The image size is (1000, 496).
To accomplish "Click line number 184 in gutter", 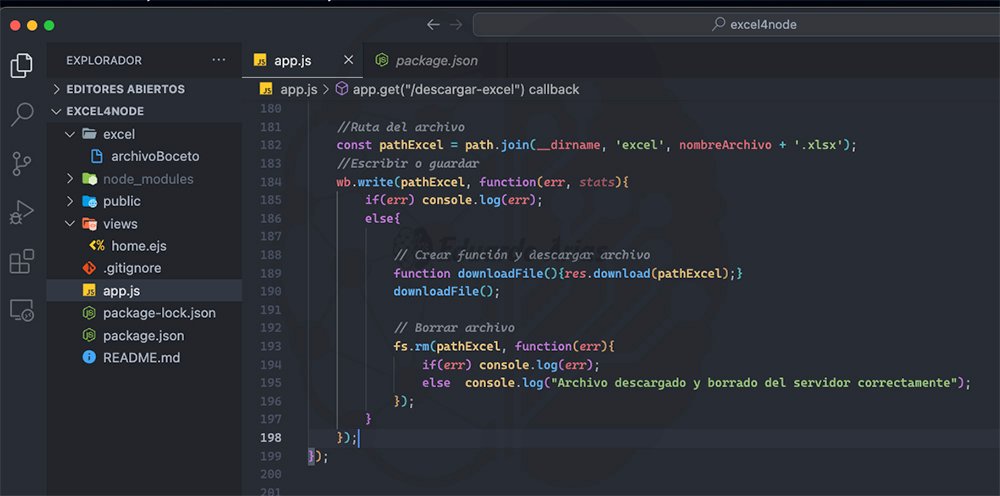I will point(270,182).
